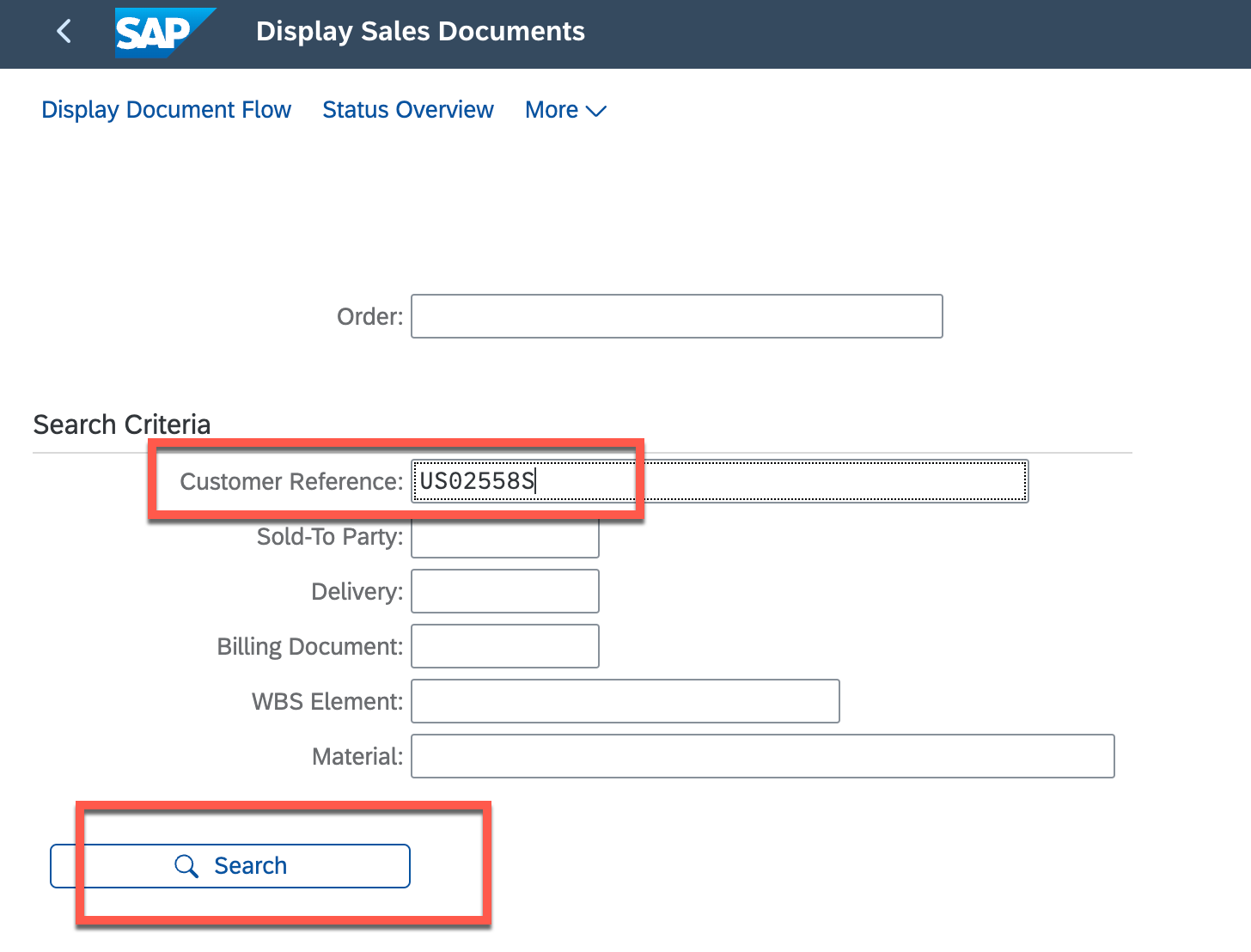Click the Search Criteria section heading
The width and height of the screenshot is (1251, 952).
click(x=121, y=424)
